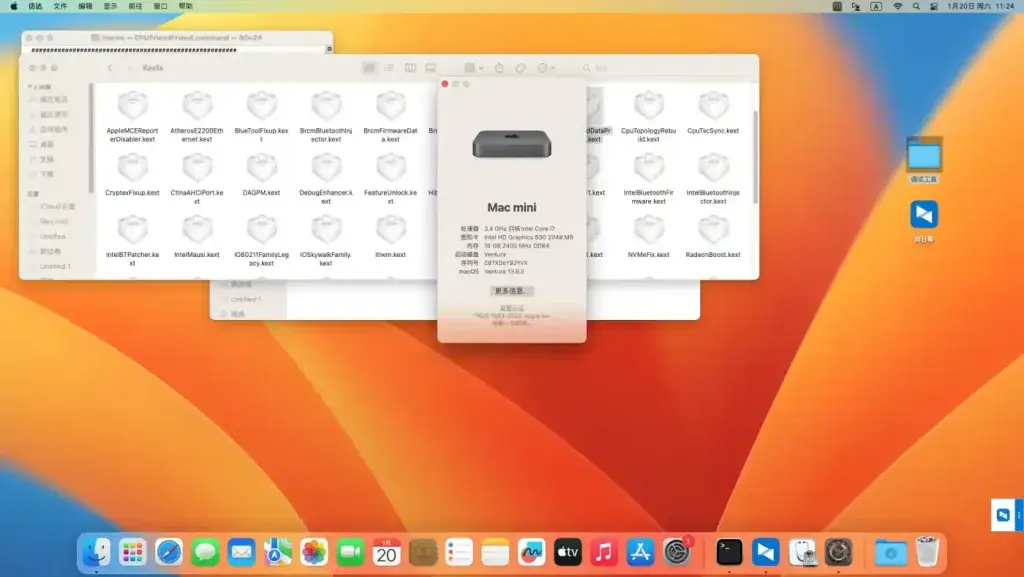Switch Finder to icon view
The width and height of the screenshot is (1024, 577).
click(369, 68)
